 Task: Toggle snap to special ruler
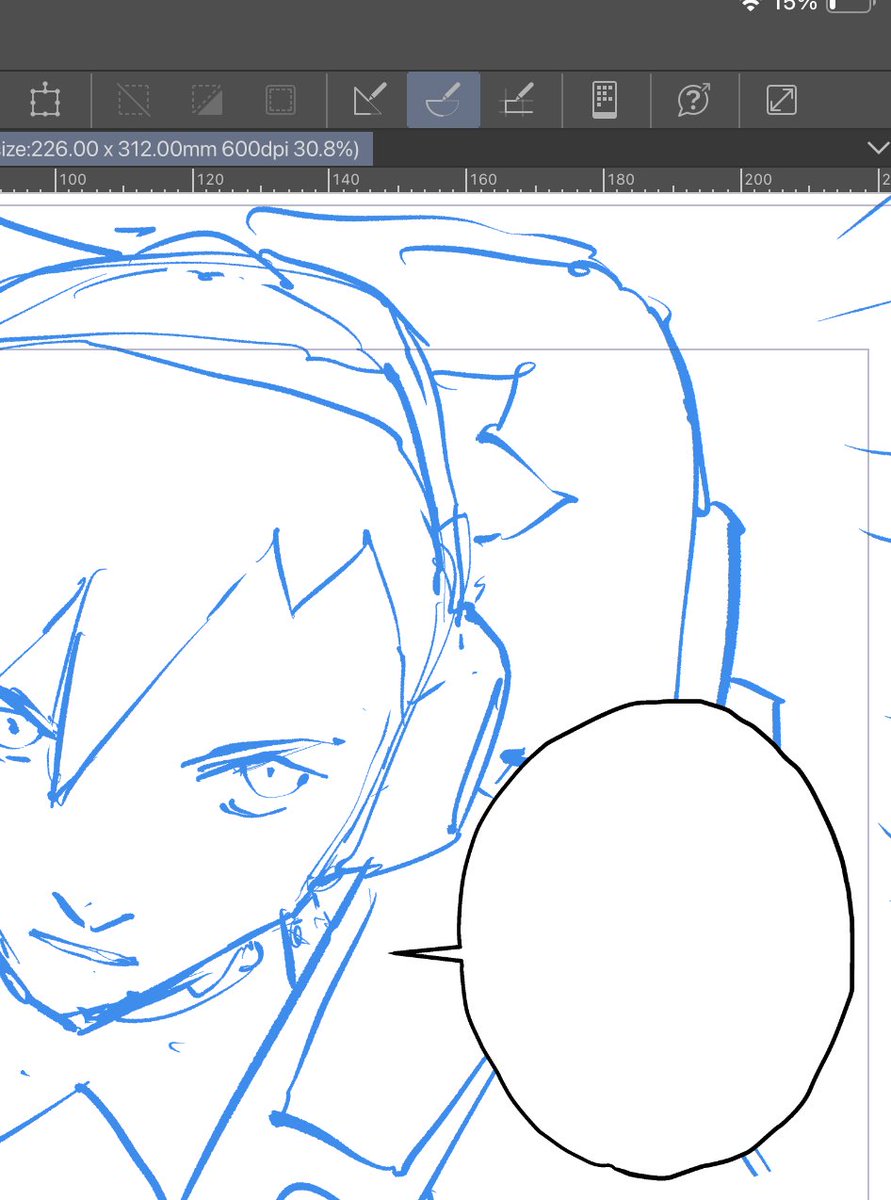(x=517, y=100)
